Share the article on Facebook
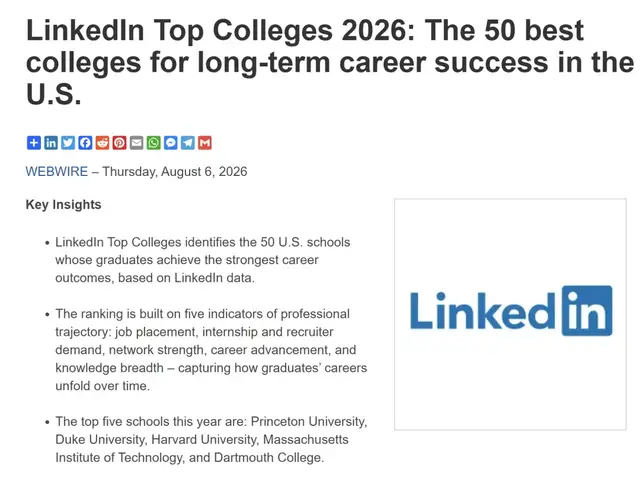Image resolution: width=640 pixels, height=478 pixels. (85, 143)
